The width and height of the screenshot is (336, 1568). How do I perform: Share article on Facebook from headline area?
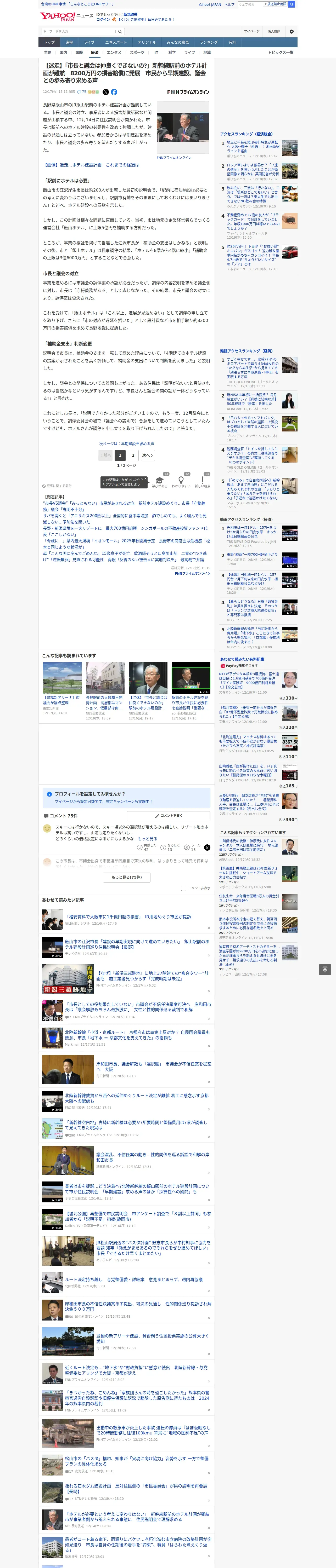114,92
